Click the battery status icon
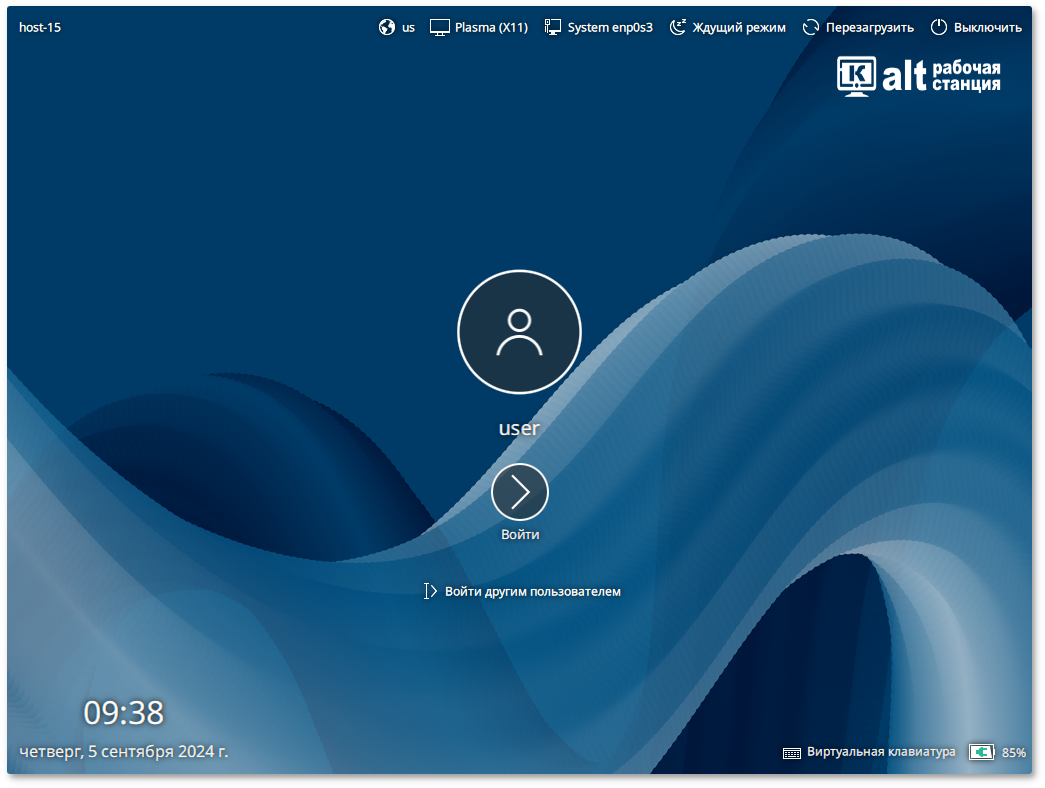This screenshot has height=788, width=1045. pyautogui.click(x=981, y=752)
